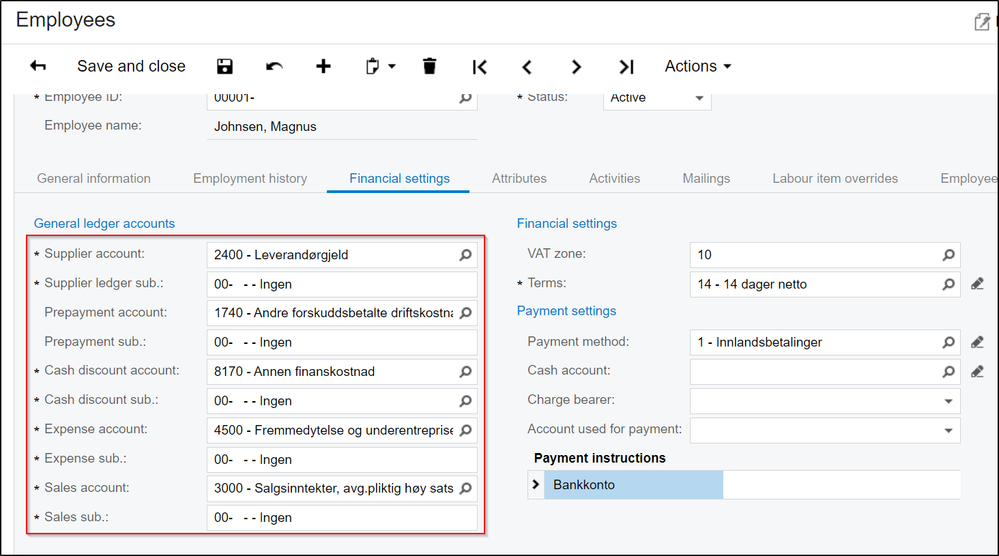Open the Attributes tab
Screen dimensions: 999x556
[x=519, y=178]
